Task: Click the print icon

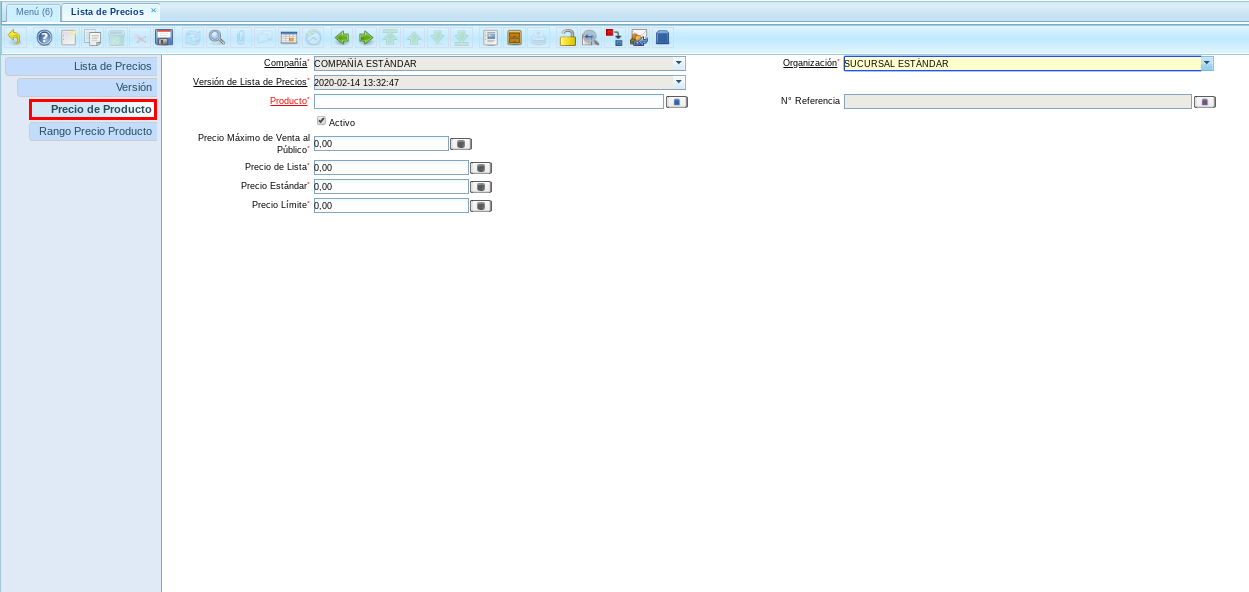Action: [x=538, y=38]
